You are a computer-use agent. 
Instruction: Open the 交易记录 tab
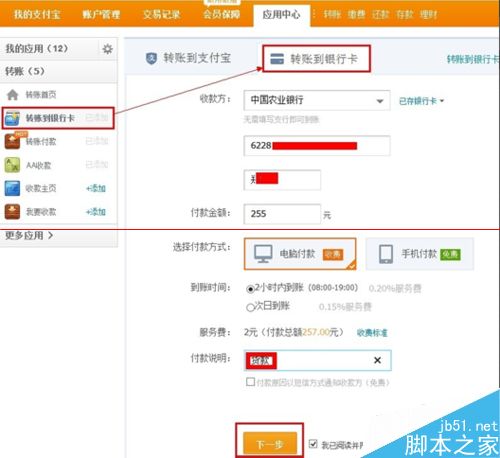pos(161,14)
